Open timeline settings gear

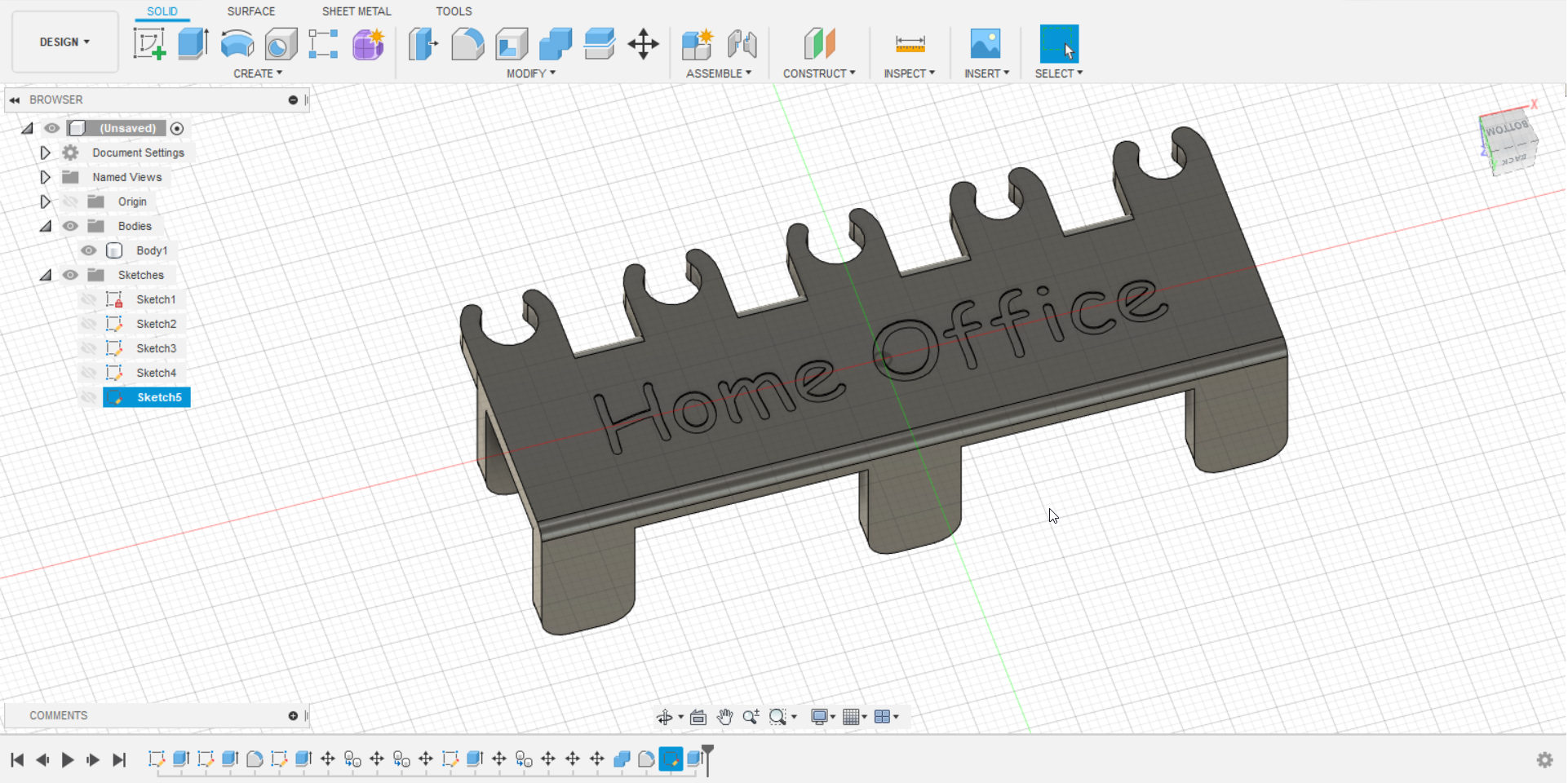(x=1544, y=760)
